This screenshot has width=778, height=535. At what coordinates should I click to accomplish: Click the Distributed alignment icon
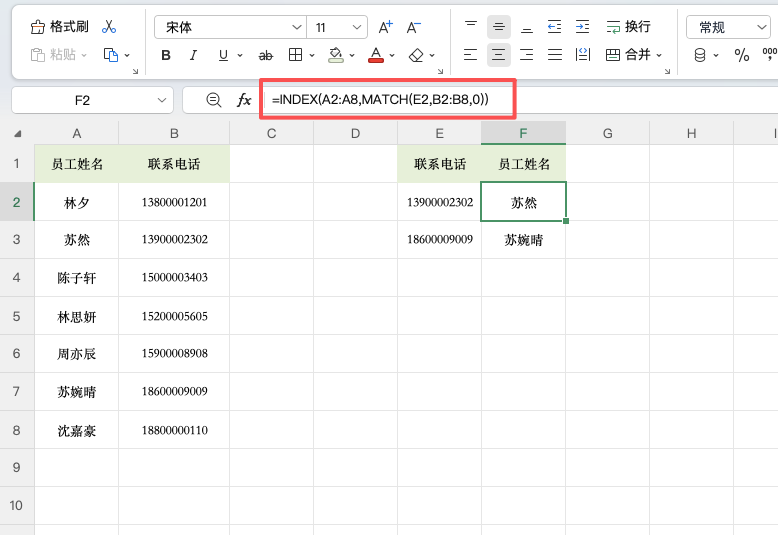tap(583, 55)
